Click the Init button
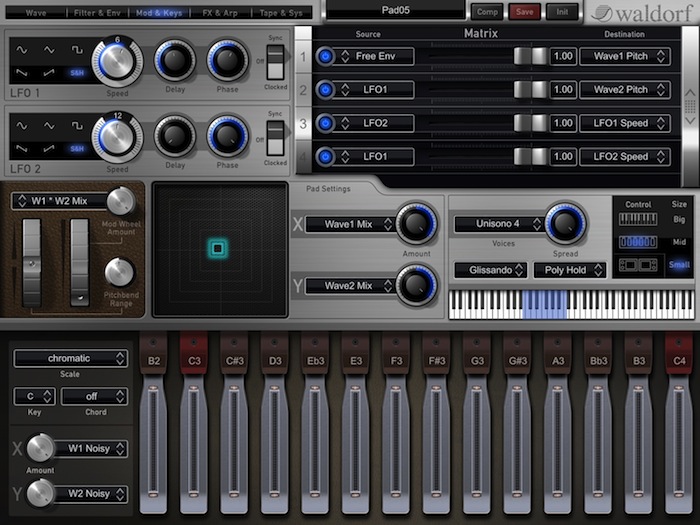Screen dimensions: 700x525 pos(562,12)
